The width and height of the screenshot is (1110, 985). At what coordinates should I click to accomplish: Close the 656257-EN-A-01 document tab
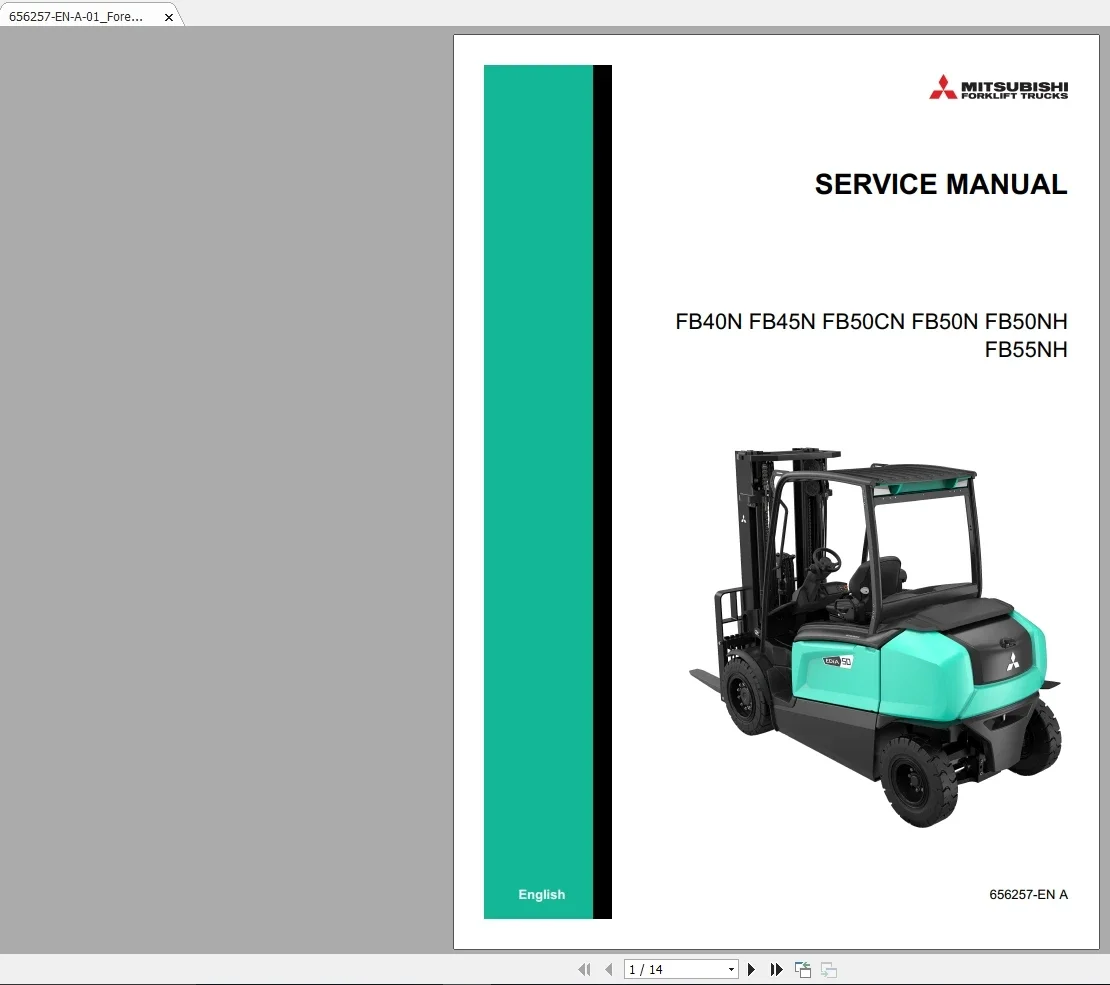[x=168, y=17]
